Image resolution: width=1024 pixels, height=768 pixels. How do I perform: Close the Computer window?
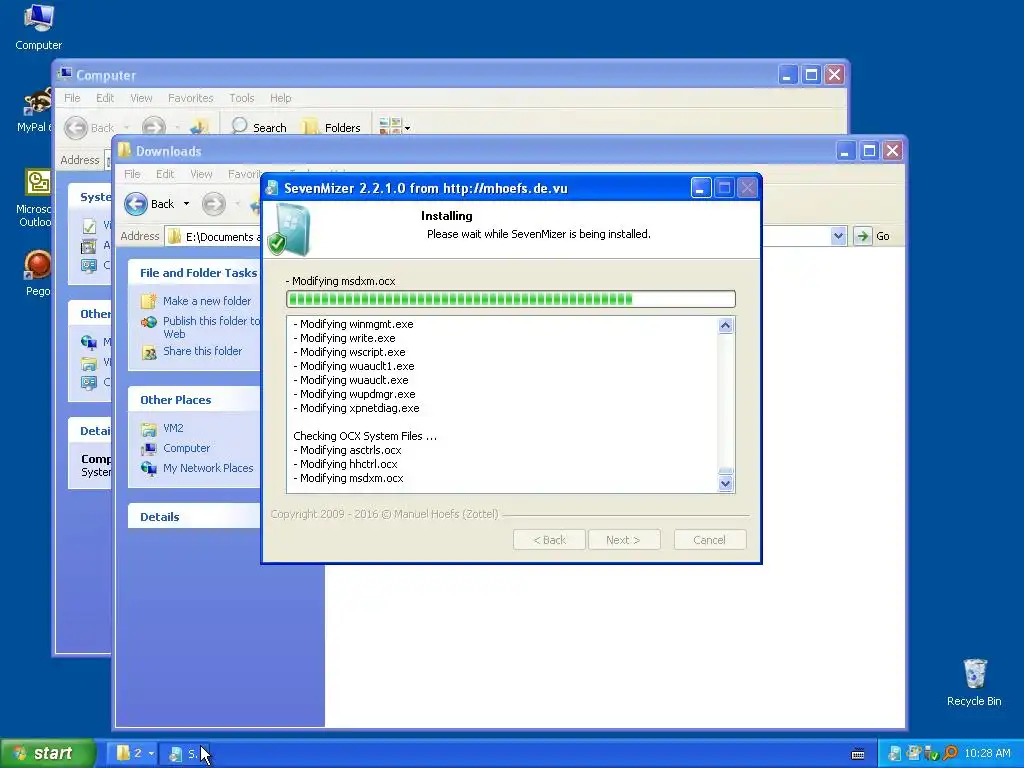[x=834, y=74]
